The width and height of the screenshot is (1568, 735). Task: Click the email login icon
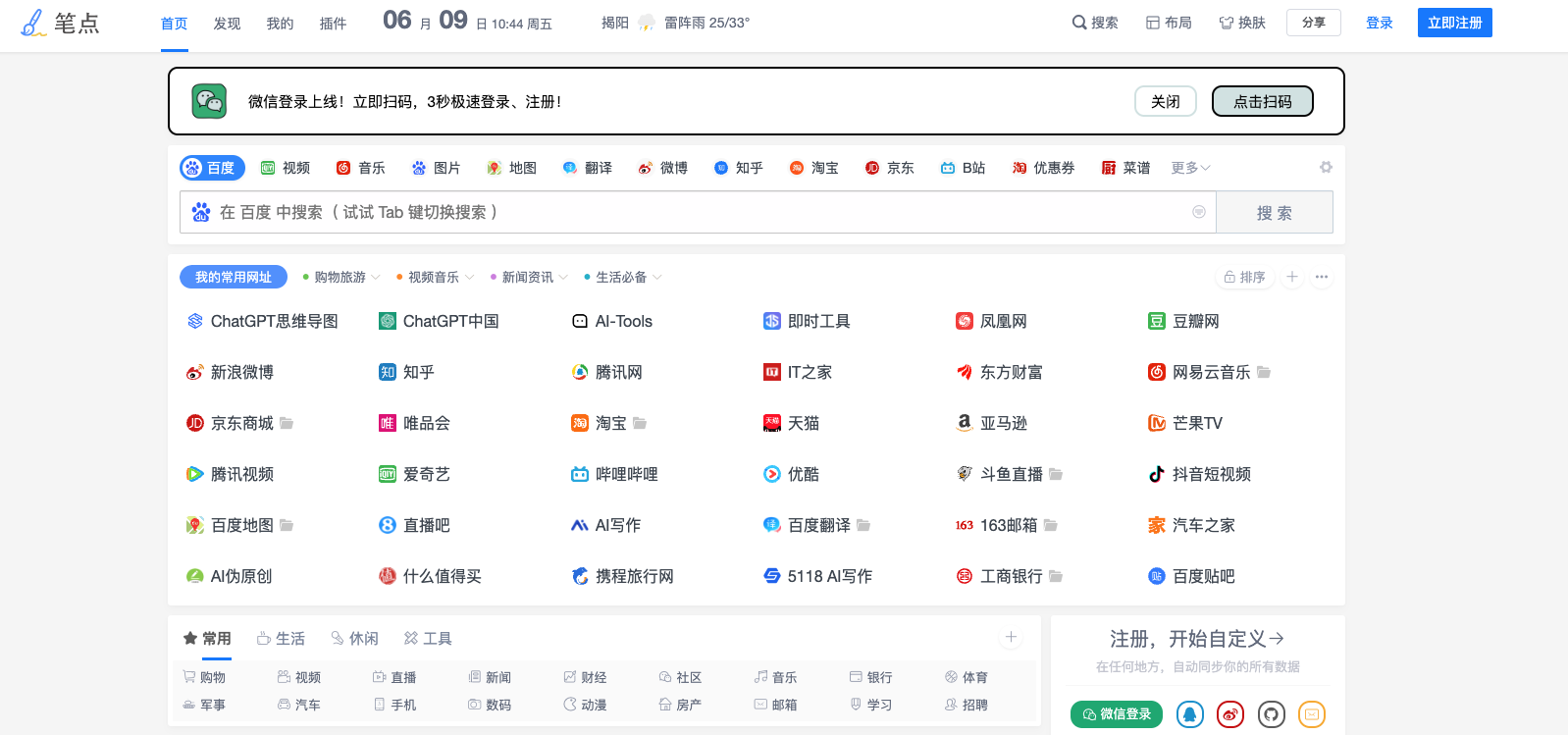(x=1312, y=714)
